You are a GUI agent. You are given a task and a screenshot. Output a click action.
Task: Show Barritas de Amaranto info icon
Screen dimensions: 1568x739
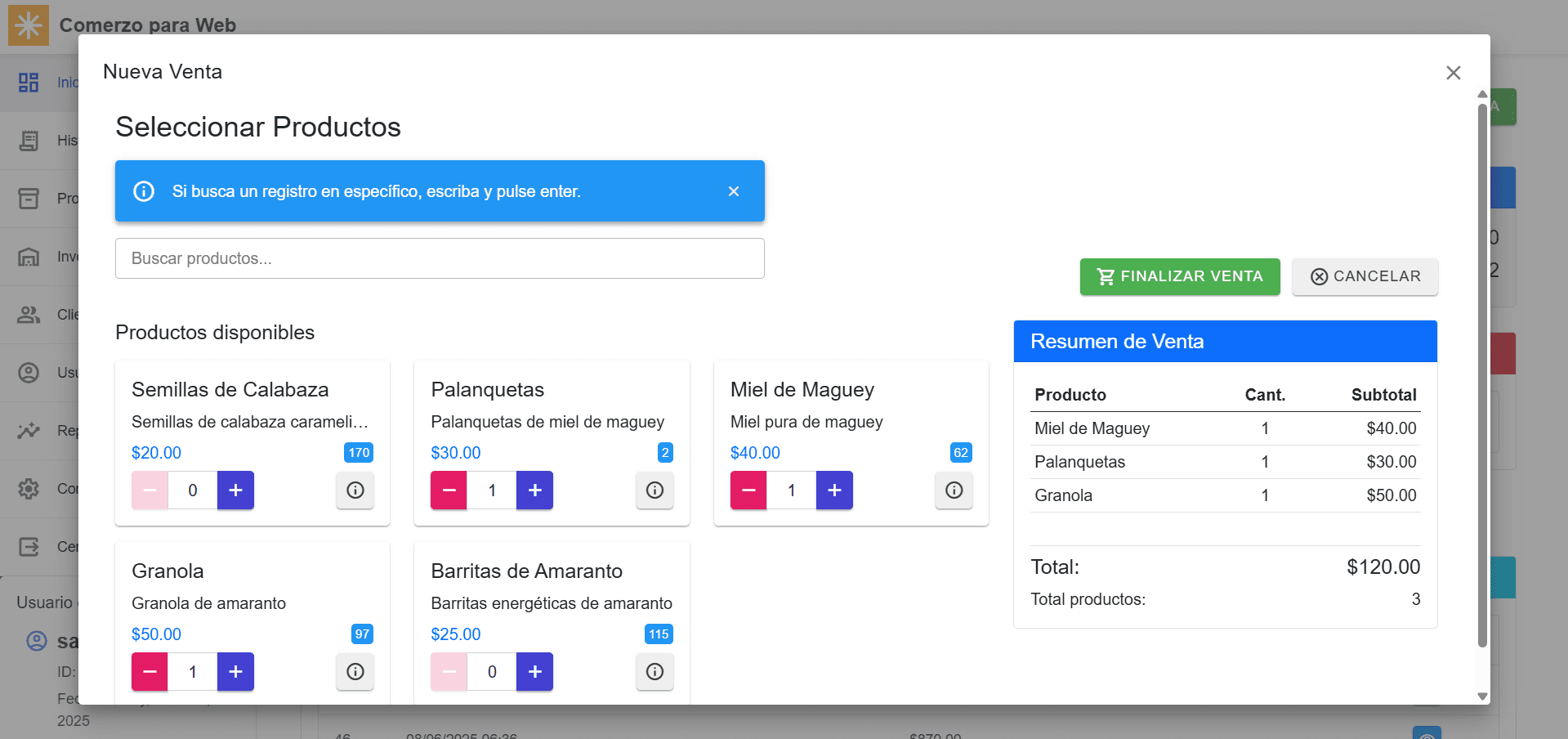pyautogui.click(x=654, y=672)
